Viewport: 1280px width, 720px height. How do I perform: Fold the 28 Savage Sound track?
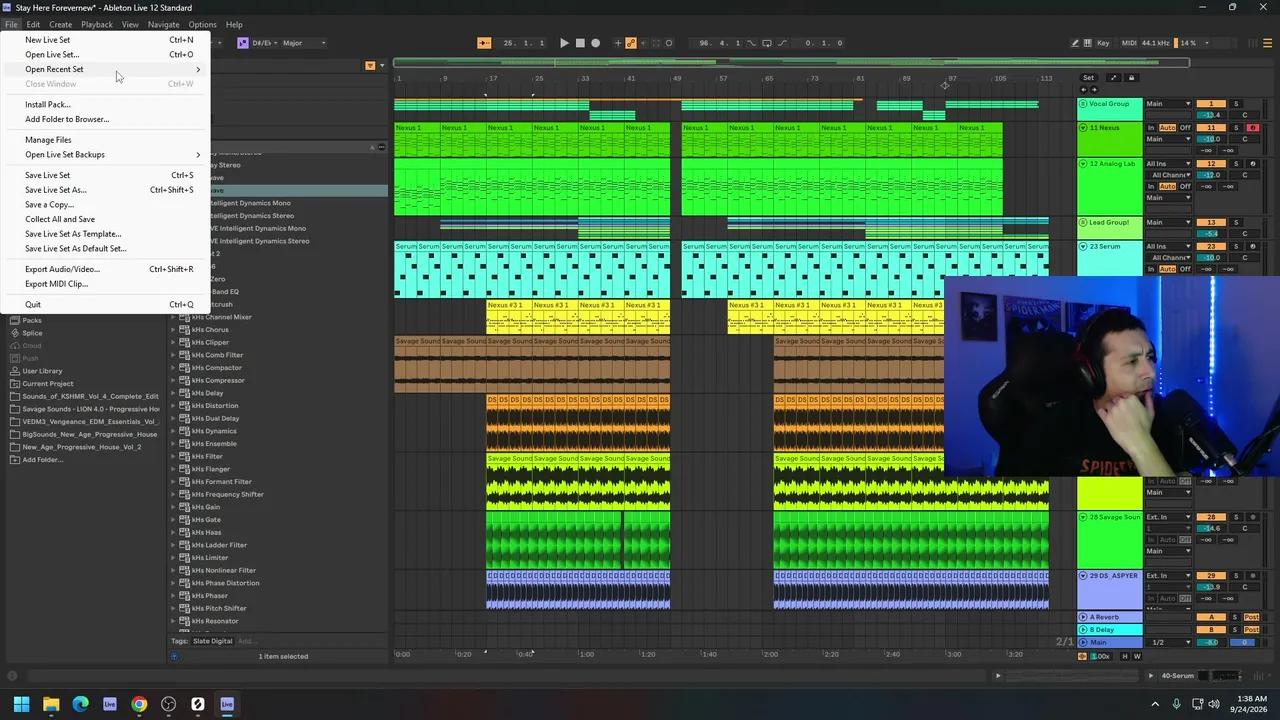pos(1082,517)
